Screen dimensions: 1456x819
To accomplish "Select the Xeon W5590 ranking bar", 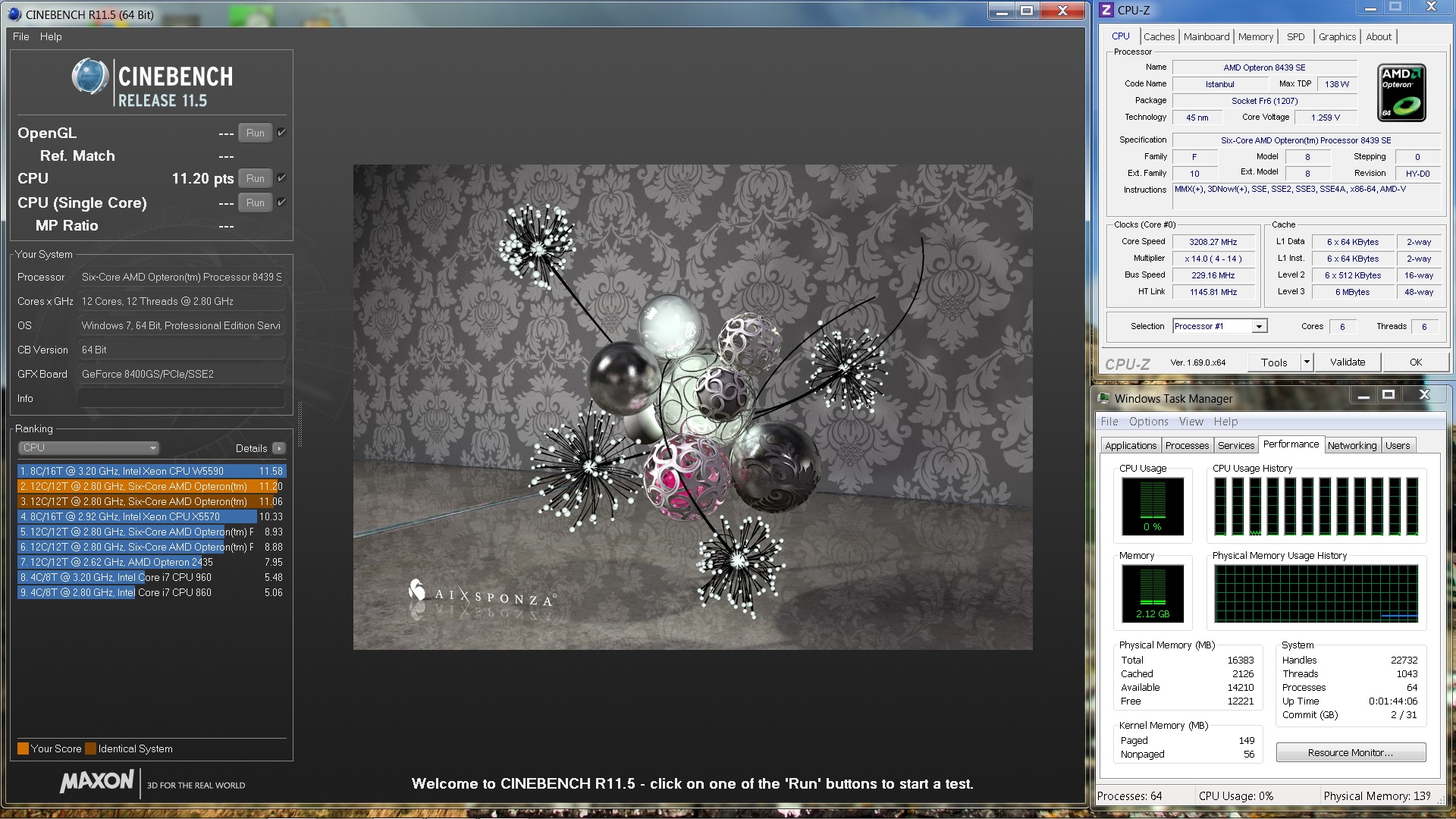I will click(152, 471).
